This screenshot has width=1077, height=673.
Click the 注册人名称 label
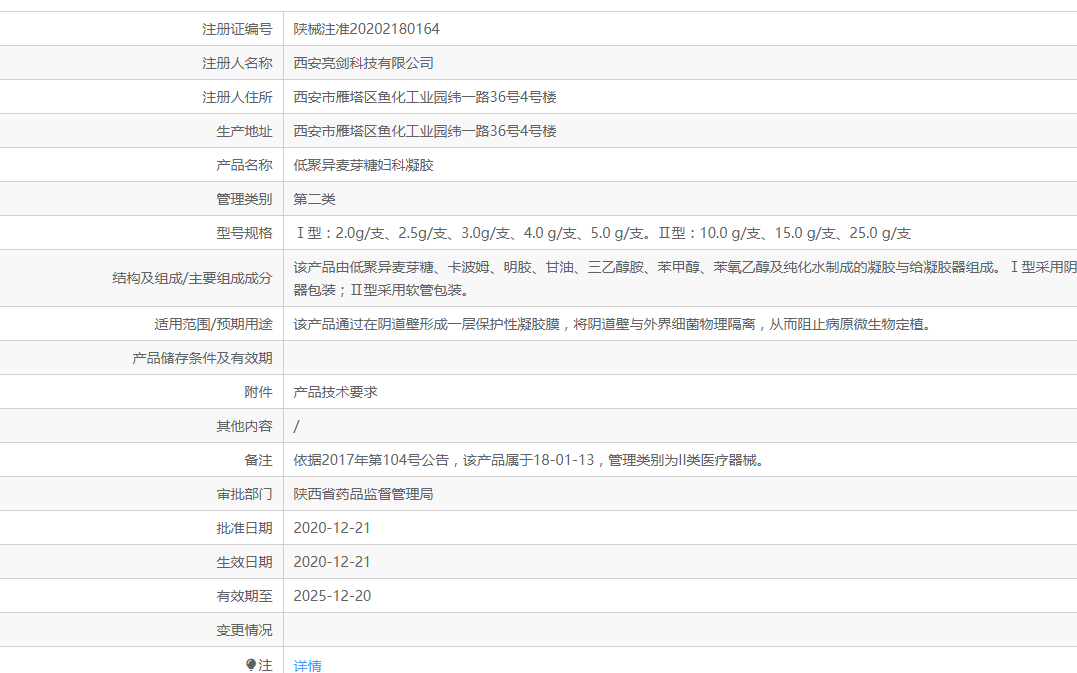[x=237, y=63]
